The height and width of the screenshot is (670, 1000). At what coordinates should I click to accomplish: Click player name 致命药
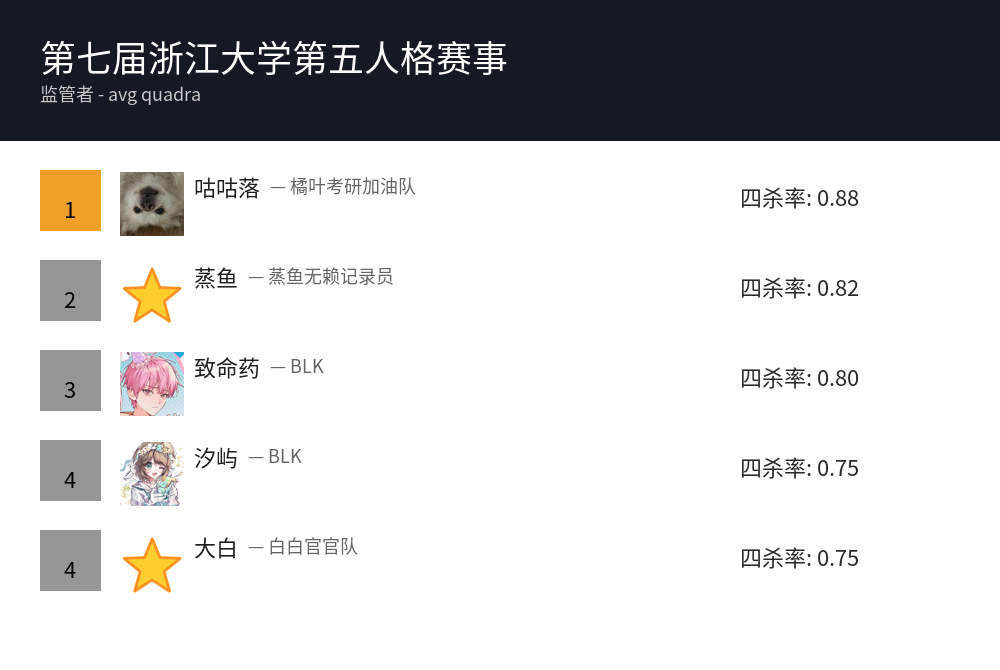tap(227, 368)
